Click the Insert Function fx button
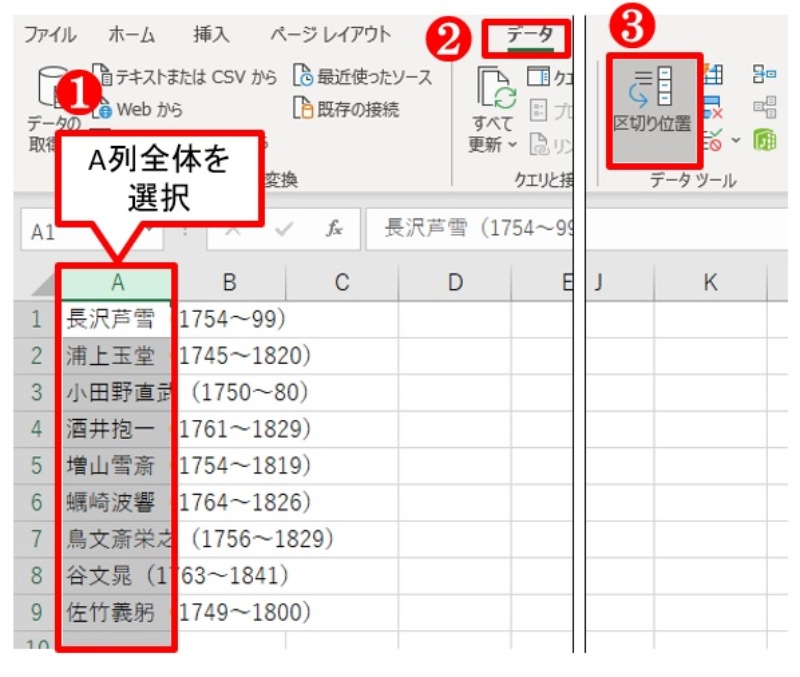The height and width of the screenshot is (677, 800). 334,227
